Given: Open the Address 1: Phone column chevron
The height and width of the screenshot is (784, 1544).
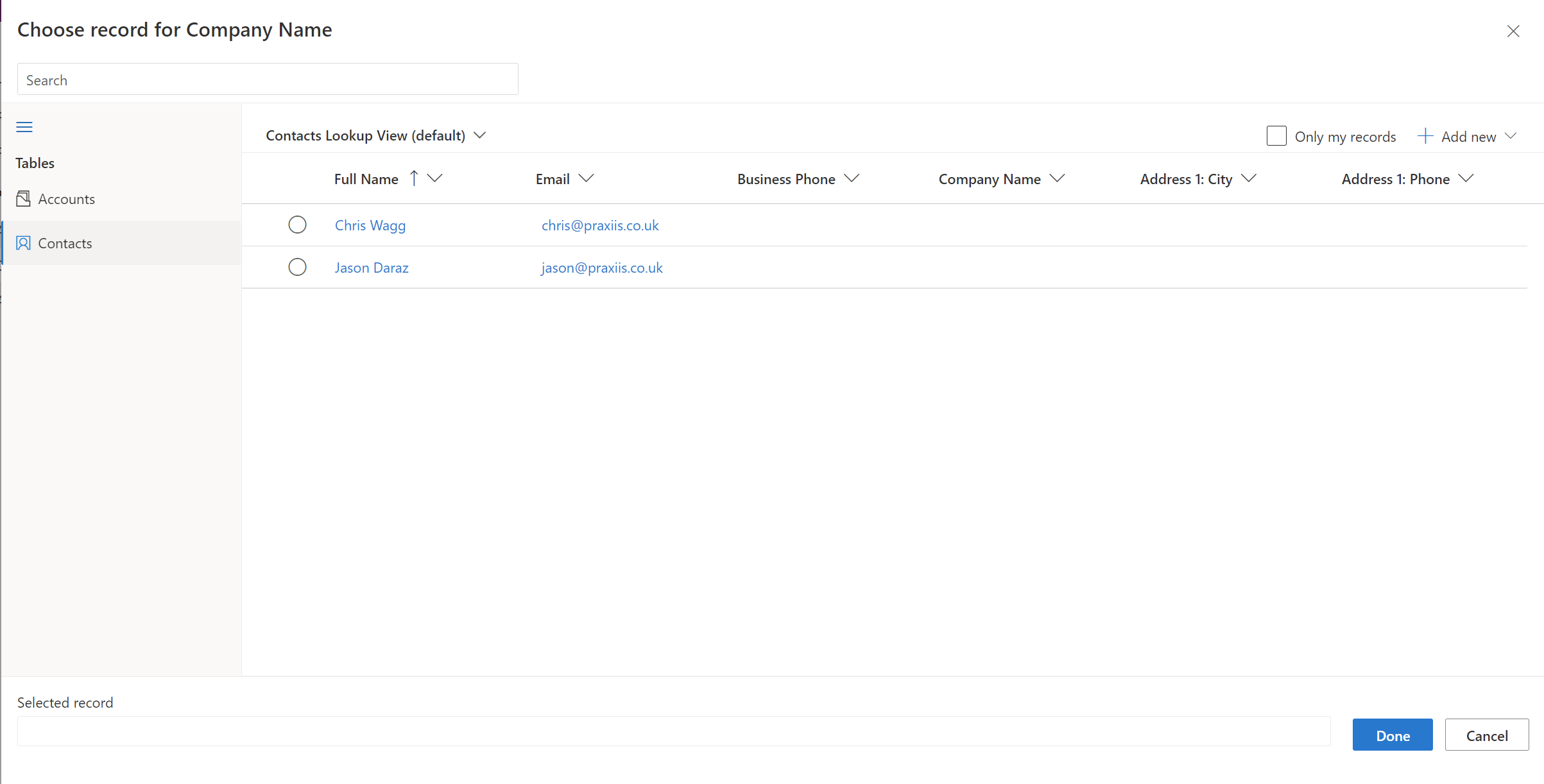Looking at the screenshot, I should coord(1466,178).
